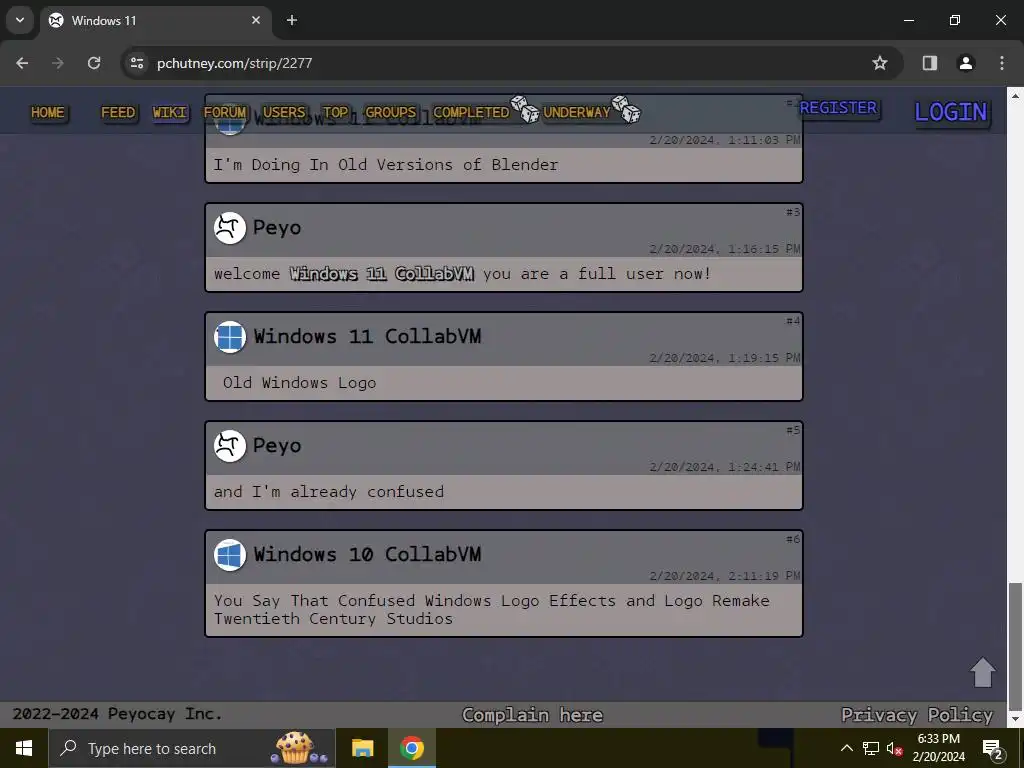Open the Windows Start menu

24,748
